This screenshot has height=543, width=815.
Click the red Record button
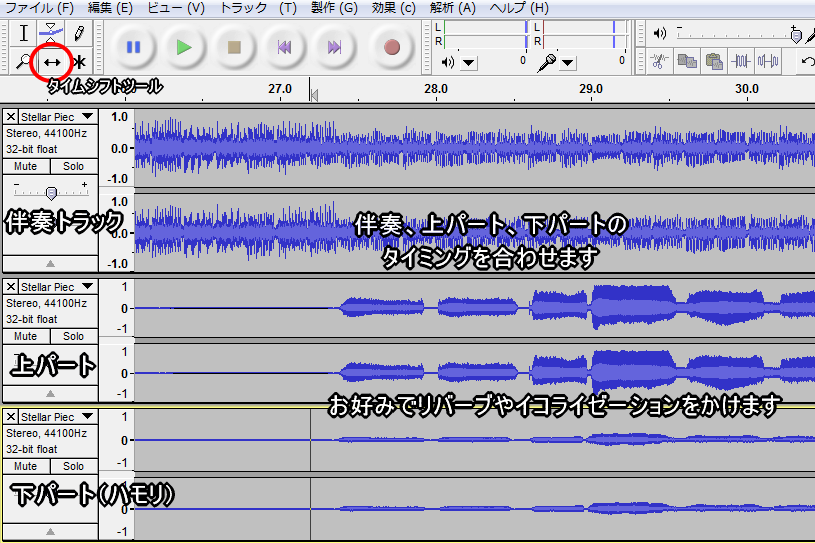click(391, 48)
